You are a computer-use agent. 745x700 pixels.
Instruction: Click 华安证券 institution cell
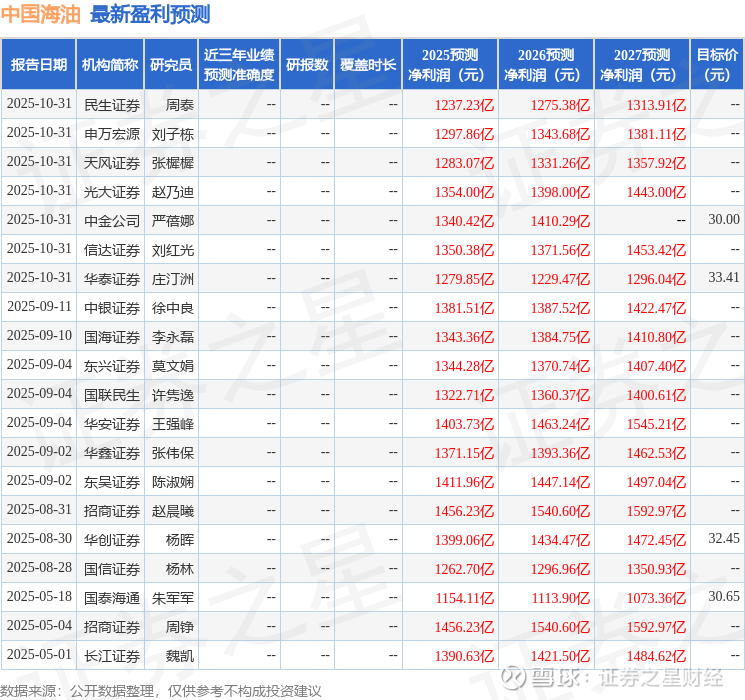[112, 424]
